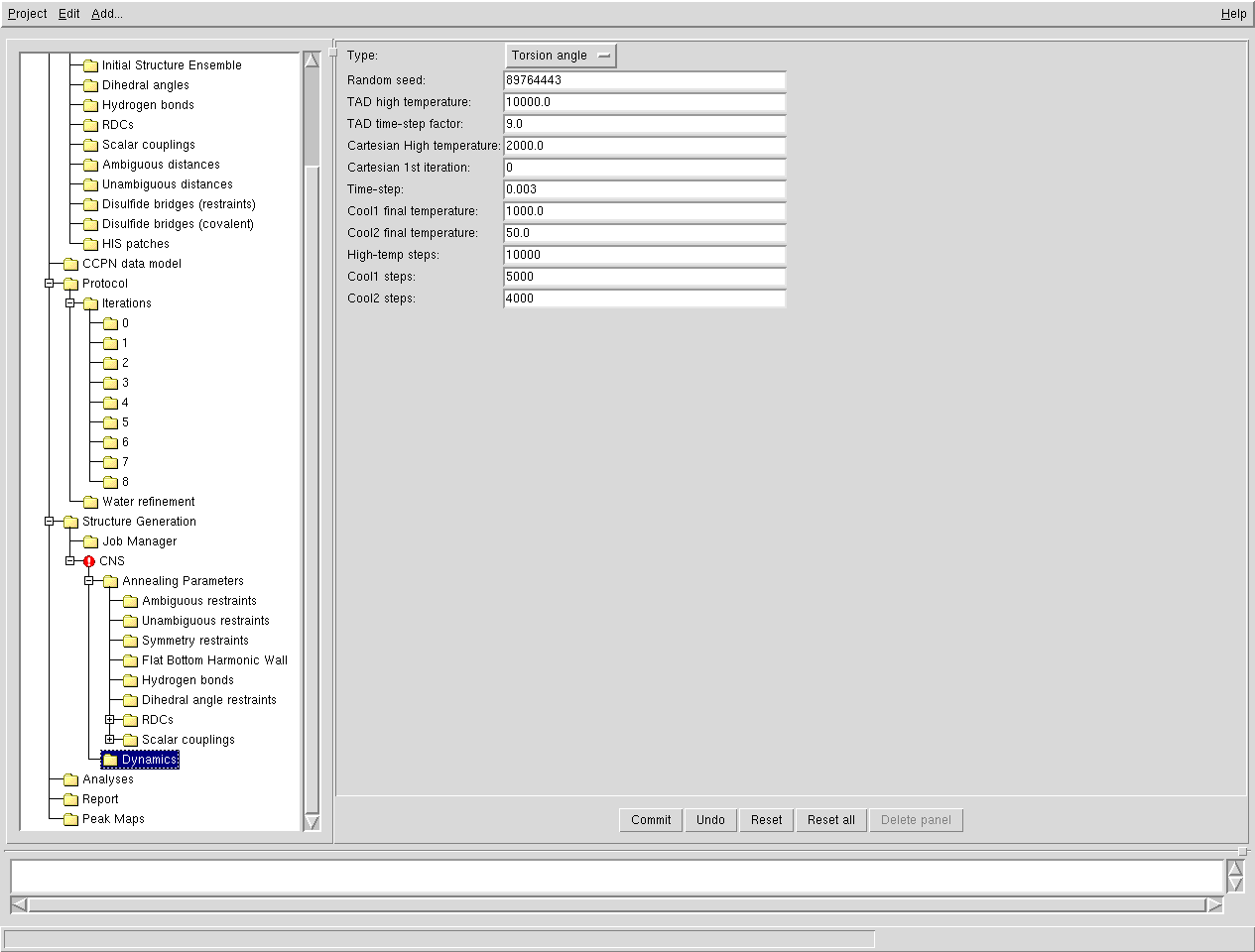Collapse the Protocol tree node

pyautogui.click(x=50, y=284)
